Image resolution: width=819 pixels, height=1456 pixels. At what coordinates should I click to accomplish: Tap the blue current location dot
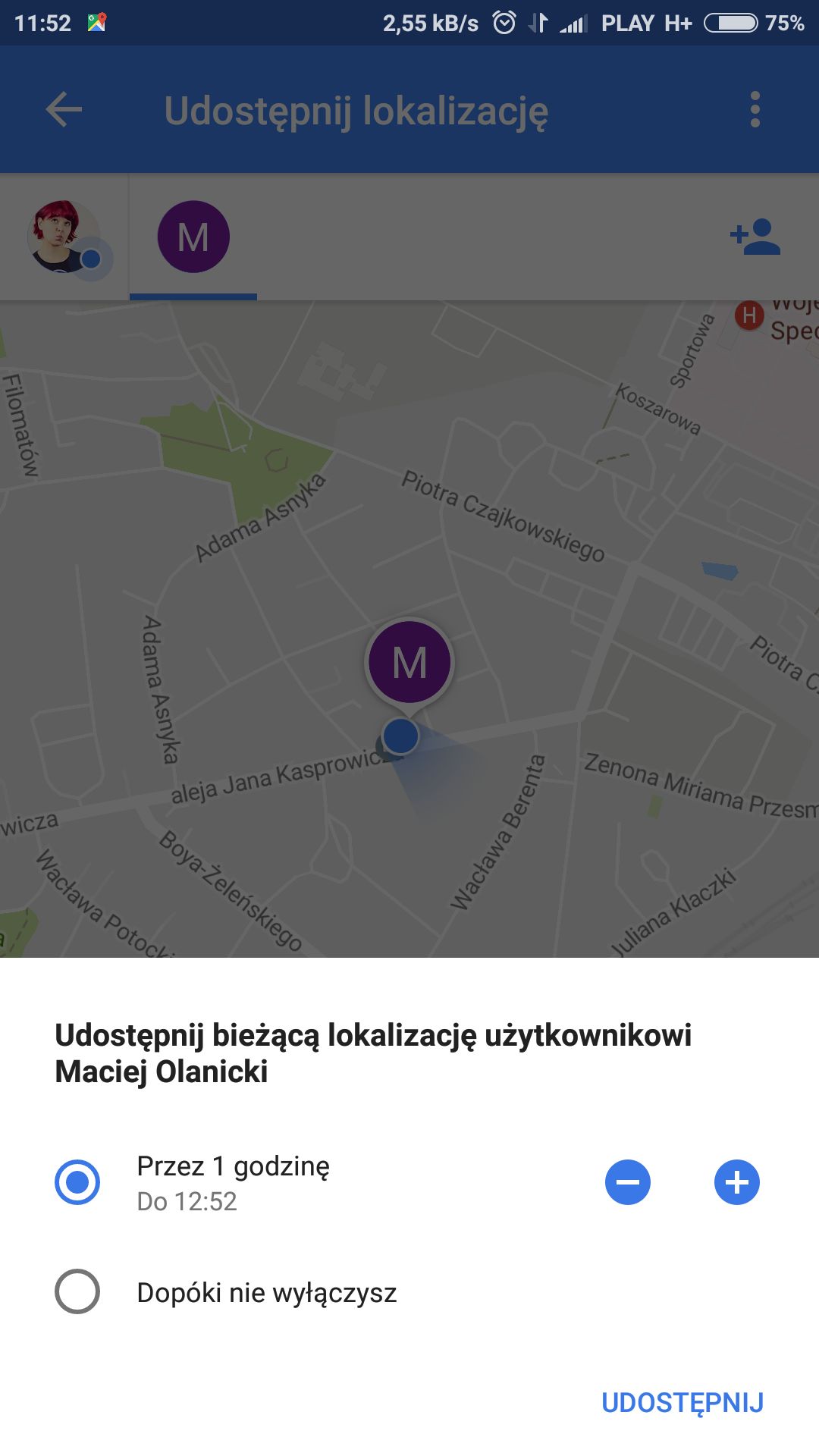pyautogui.click(x=400, y=736)
